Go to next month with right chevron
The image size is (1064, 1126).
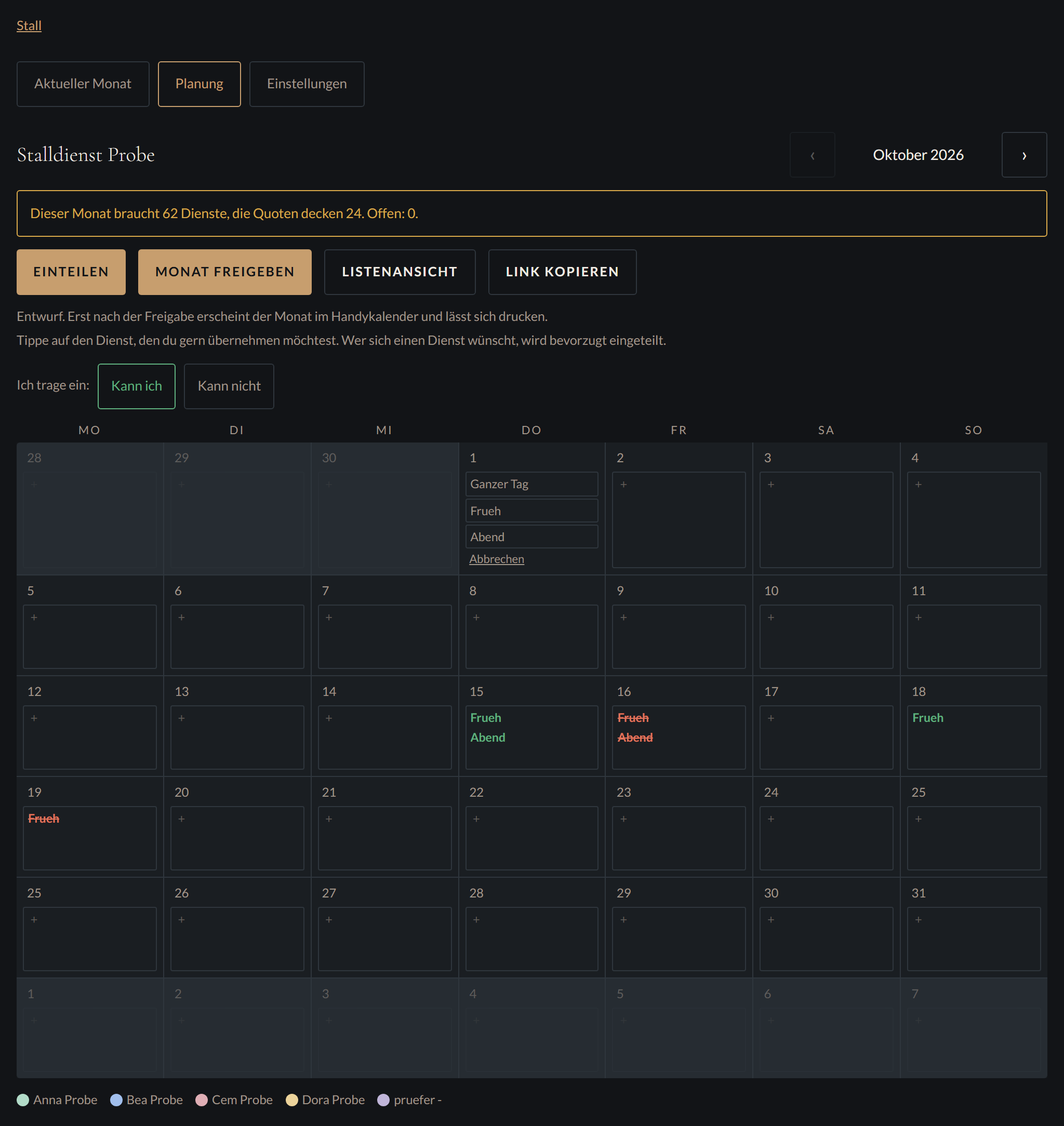1023,155
